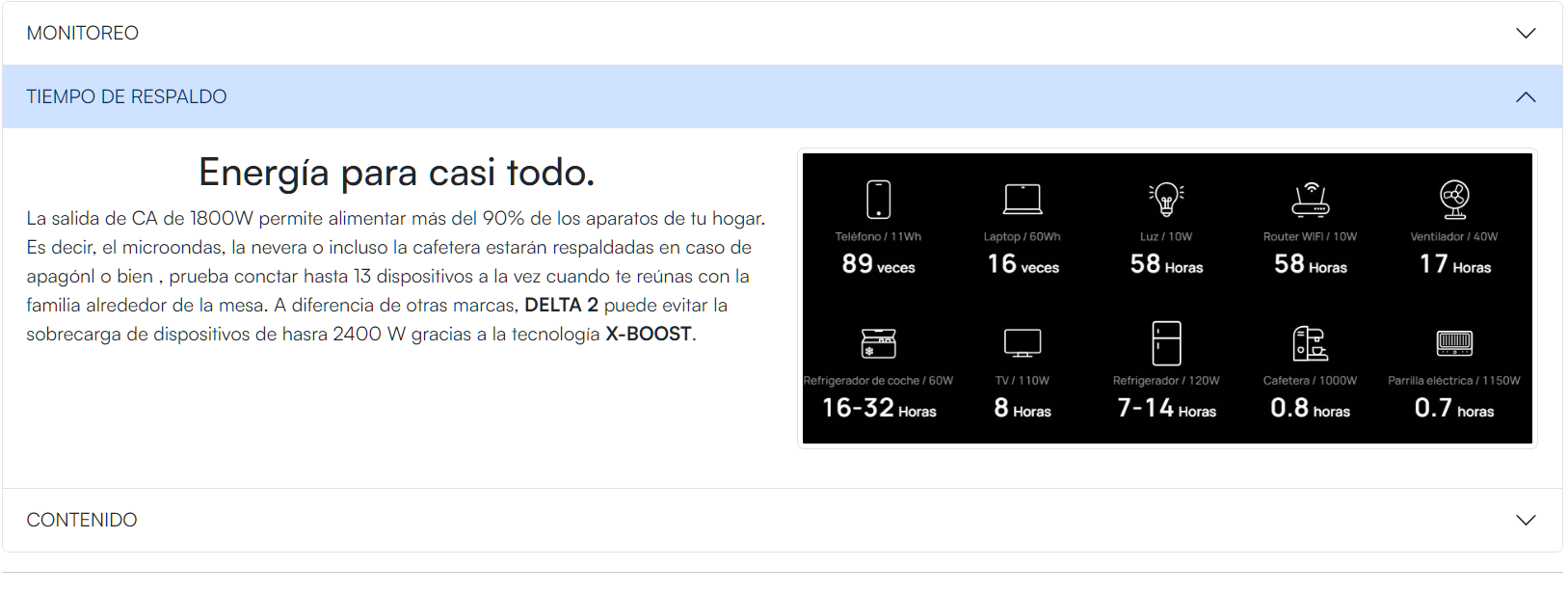This screenshot has height=593, width=1568.
Task: Click the 'TV / 110W' label
Action: 1023,381
